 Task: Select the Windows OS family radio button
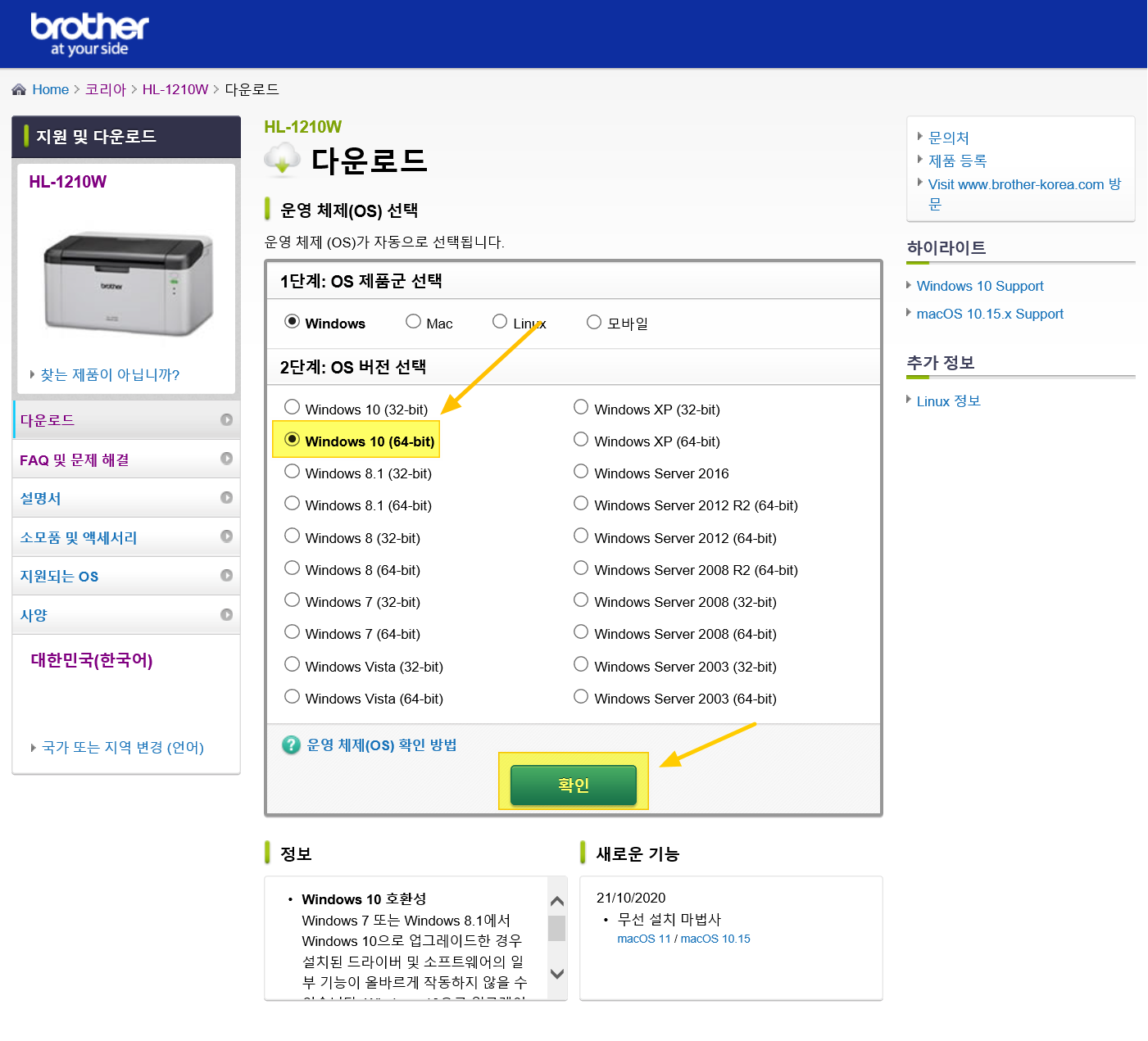coord(292,321)
